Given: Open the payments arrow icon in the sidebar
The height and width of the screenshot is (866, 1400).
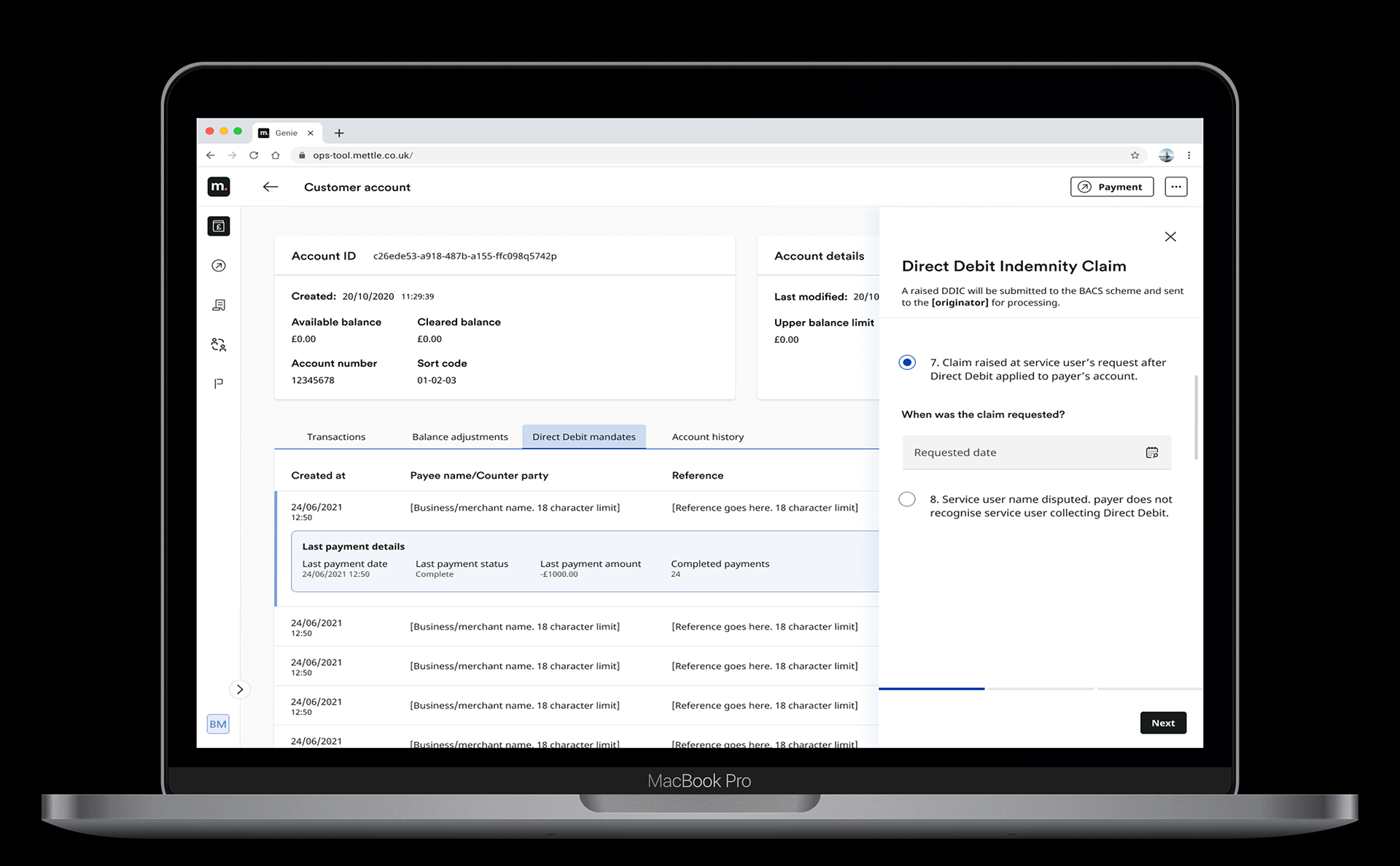Looking at the screenshot, I should [218, 266].
